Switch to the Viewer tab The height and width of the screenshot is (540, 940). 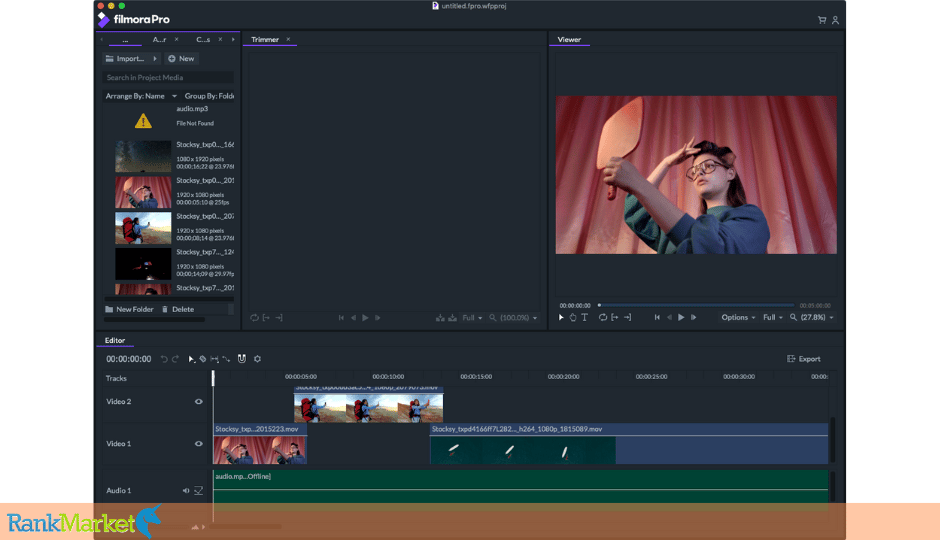[569, 40]
